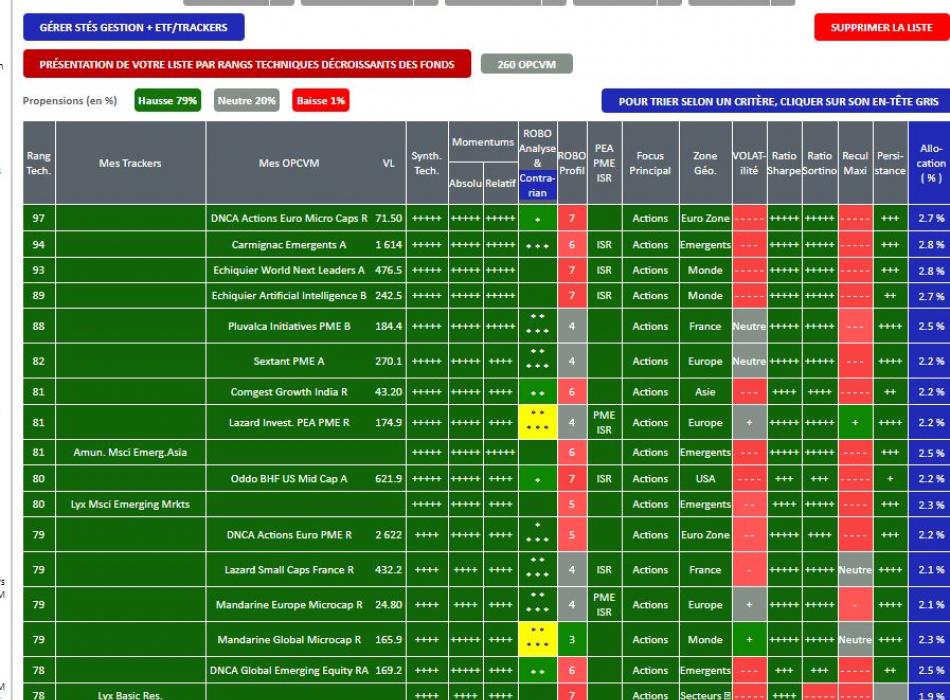Click the red PRÉSENTATION DE VOTRE LISTE banner

(247, 64)
